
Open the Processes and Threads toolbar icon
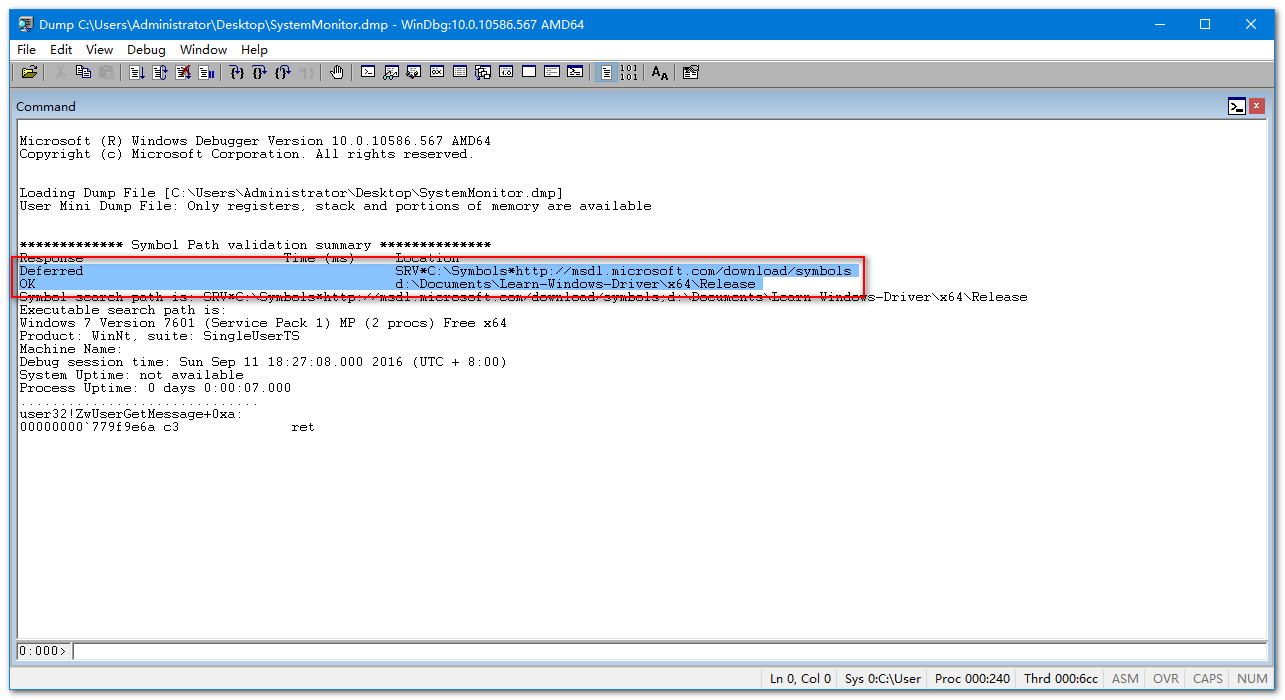pyautogui.click(x=552, y=72)
